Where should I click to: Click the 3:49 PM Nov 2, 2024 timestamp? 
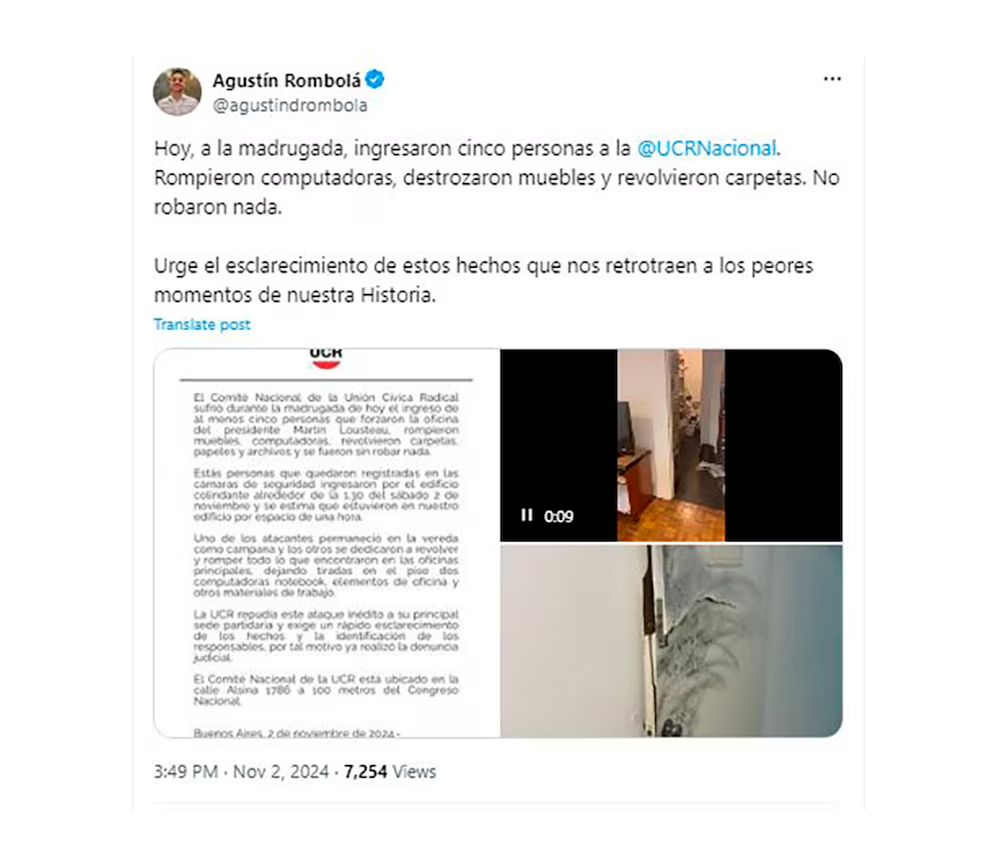tap(241, 772)
